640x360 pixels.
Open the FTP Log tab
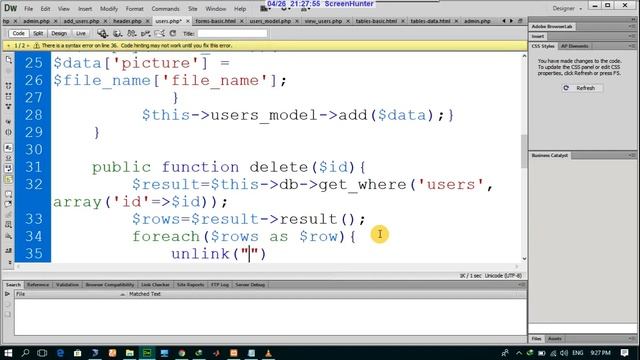[220, 285]
